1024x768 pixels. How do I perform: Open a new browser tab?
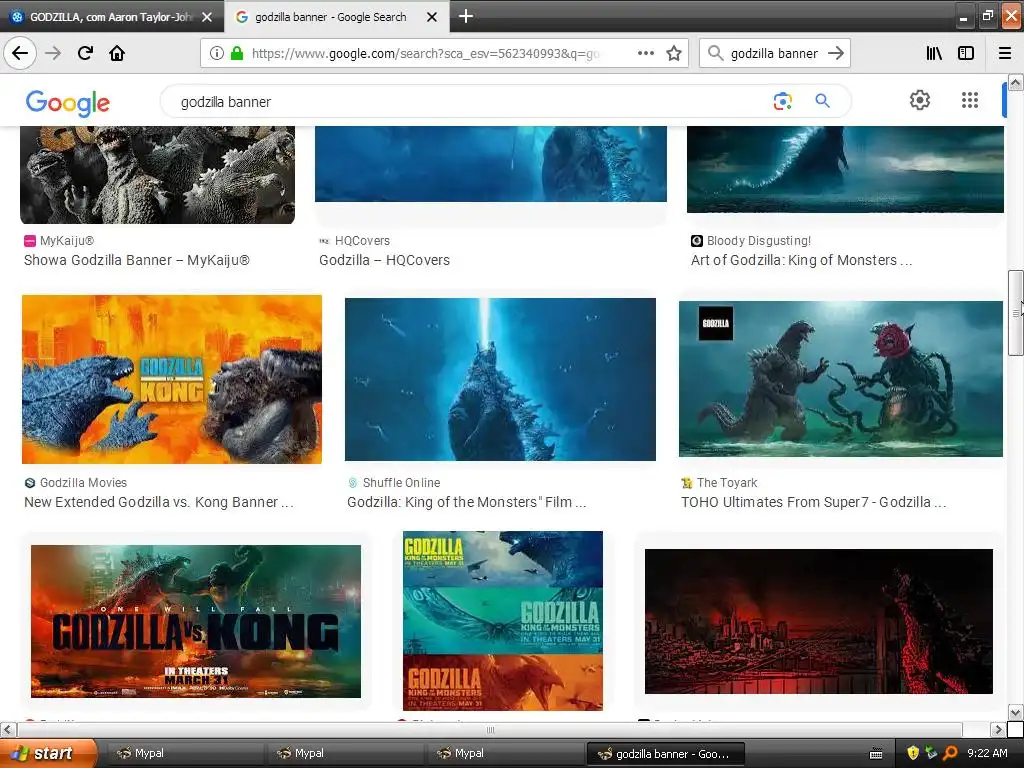click(x=466, y=16)
